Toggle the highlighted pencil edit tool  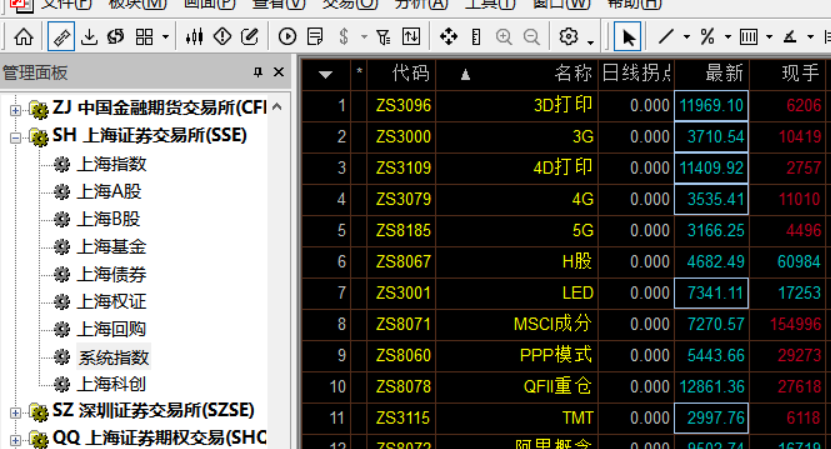tap(61, 37)
